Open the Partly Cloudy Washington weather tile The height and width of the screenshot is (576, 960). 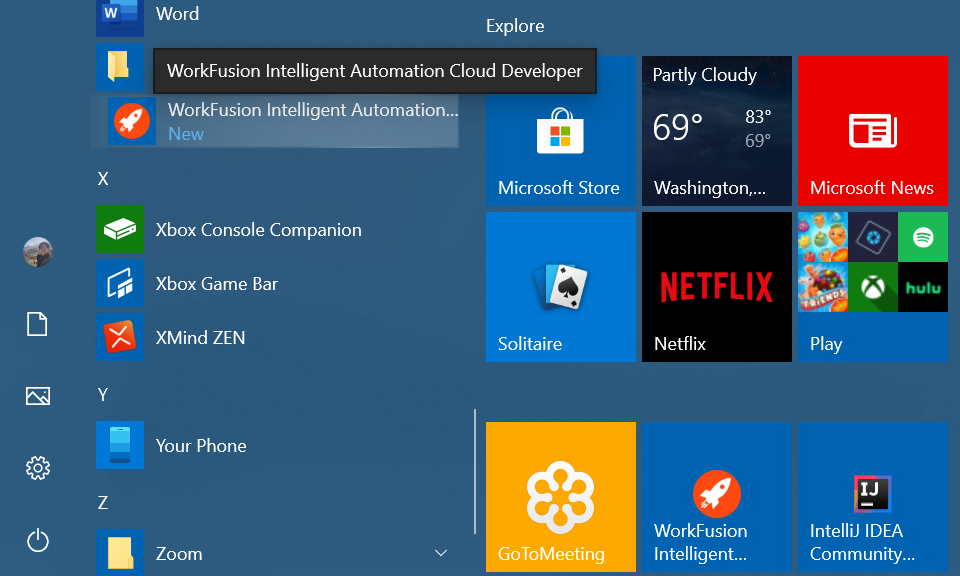click(x=717, y=131)
